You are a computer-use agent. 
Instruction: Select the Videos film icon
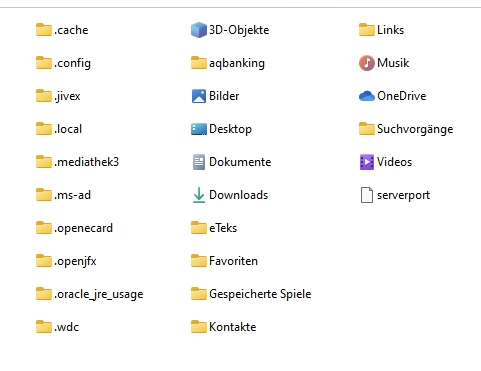click(x=367, y=162)
